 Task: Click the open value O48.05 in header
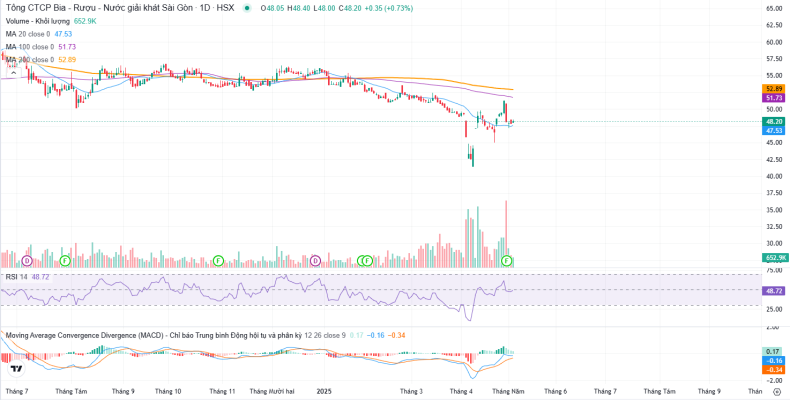click(x=273, y=8)
